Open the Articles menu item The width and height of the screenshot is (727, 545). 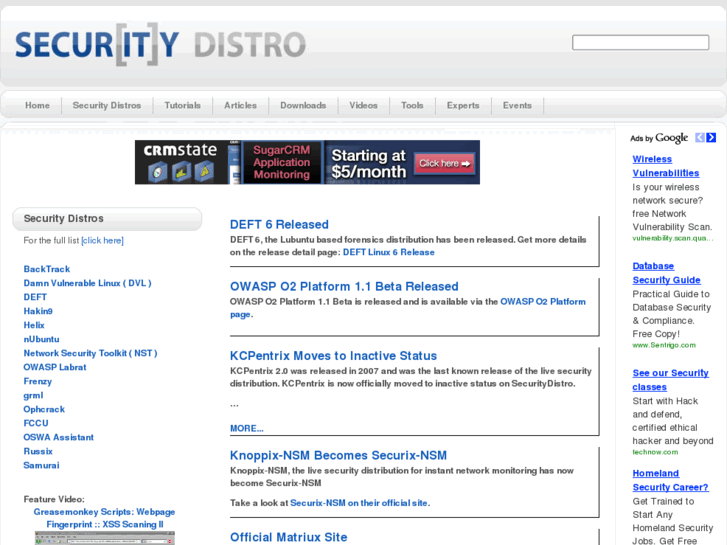click(x=240, y=105)
